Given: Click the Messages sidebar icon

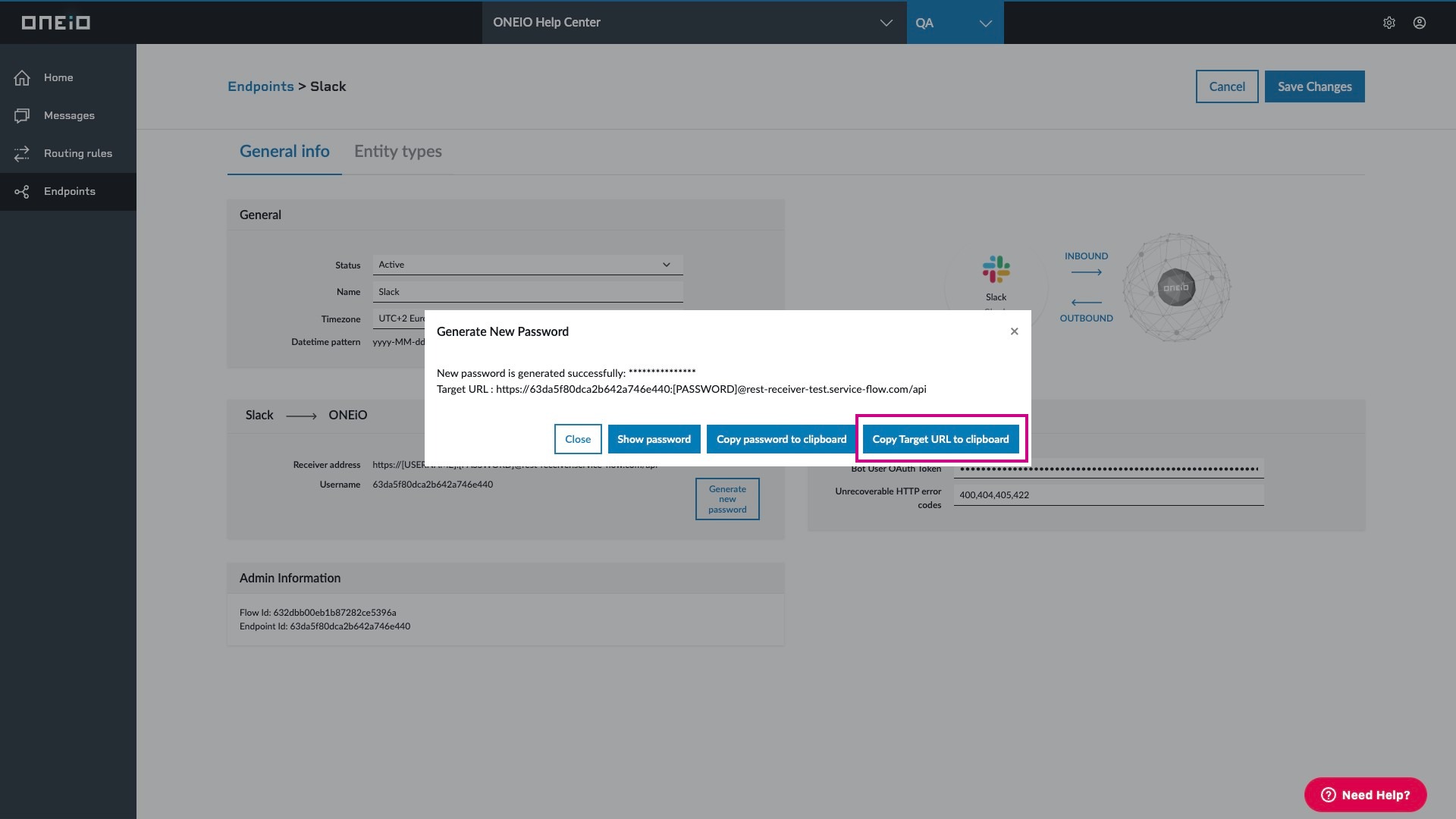Looking at the screenshot, I should coord(22,115).
